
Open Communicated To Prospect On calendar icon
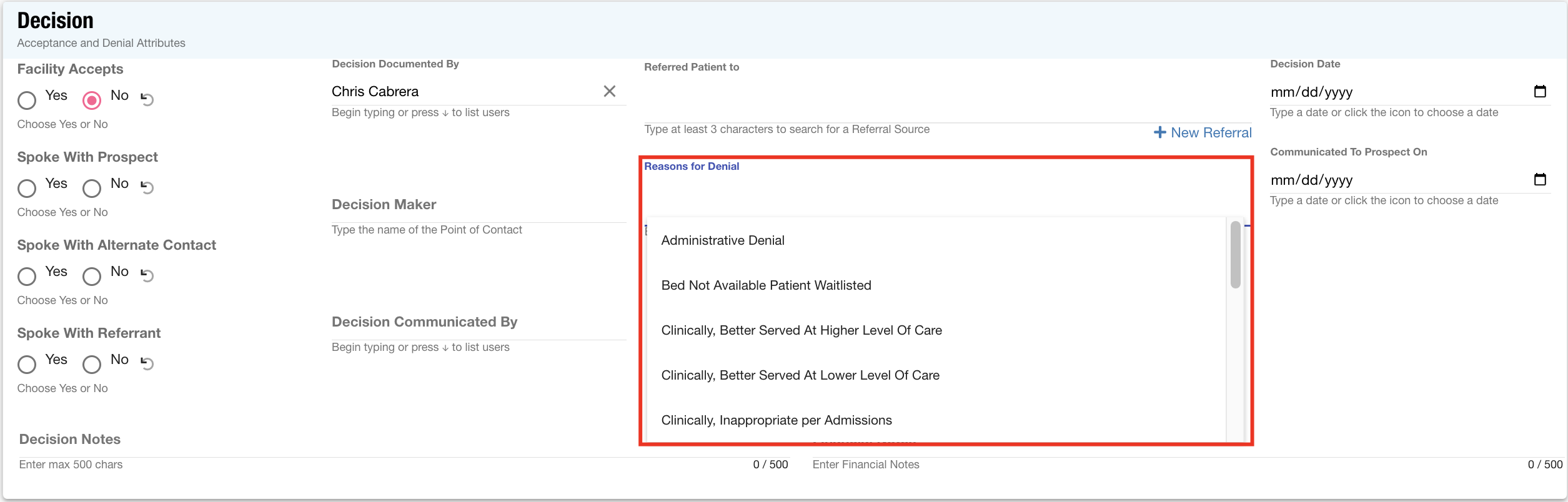click(1540, 180)
